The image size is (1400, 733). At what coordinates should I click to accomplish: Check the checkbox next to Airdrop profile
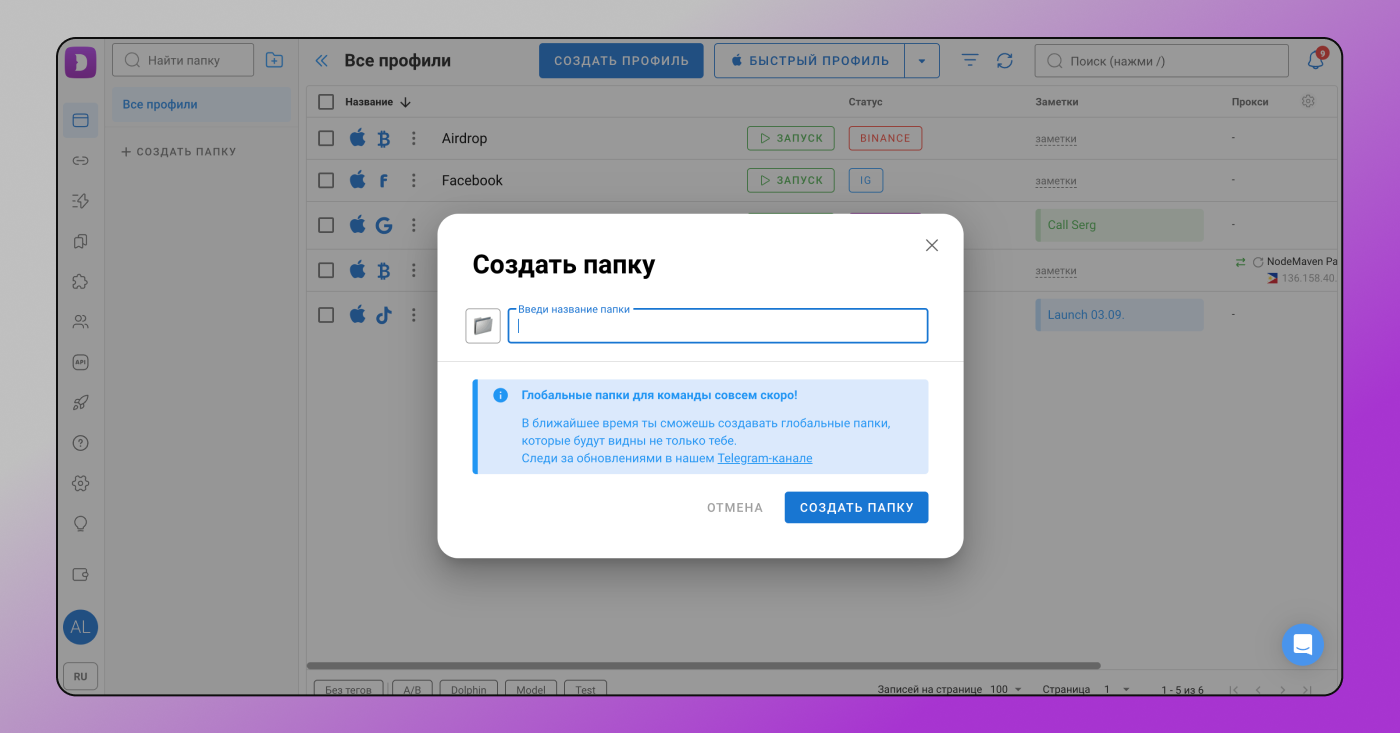click(x=325, y=138)
